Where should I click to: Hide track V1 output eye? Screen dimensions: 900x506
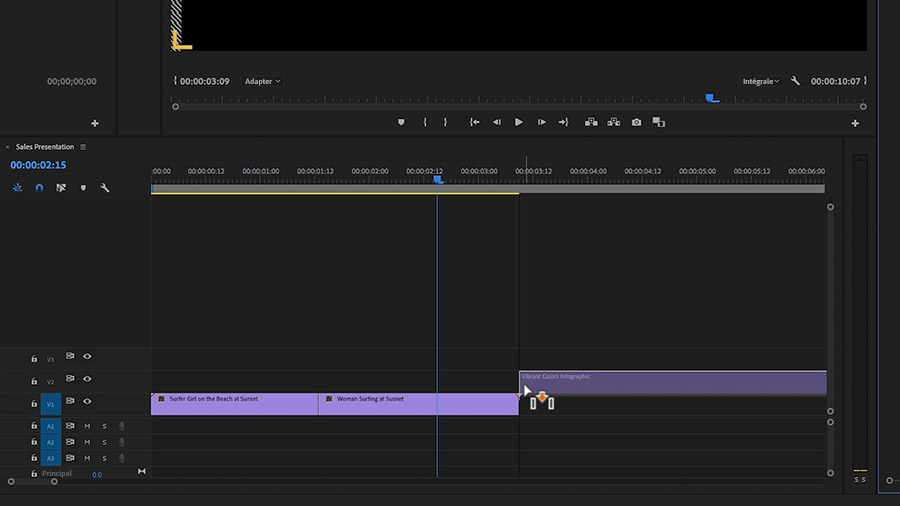click(87, 401)
